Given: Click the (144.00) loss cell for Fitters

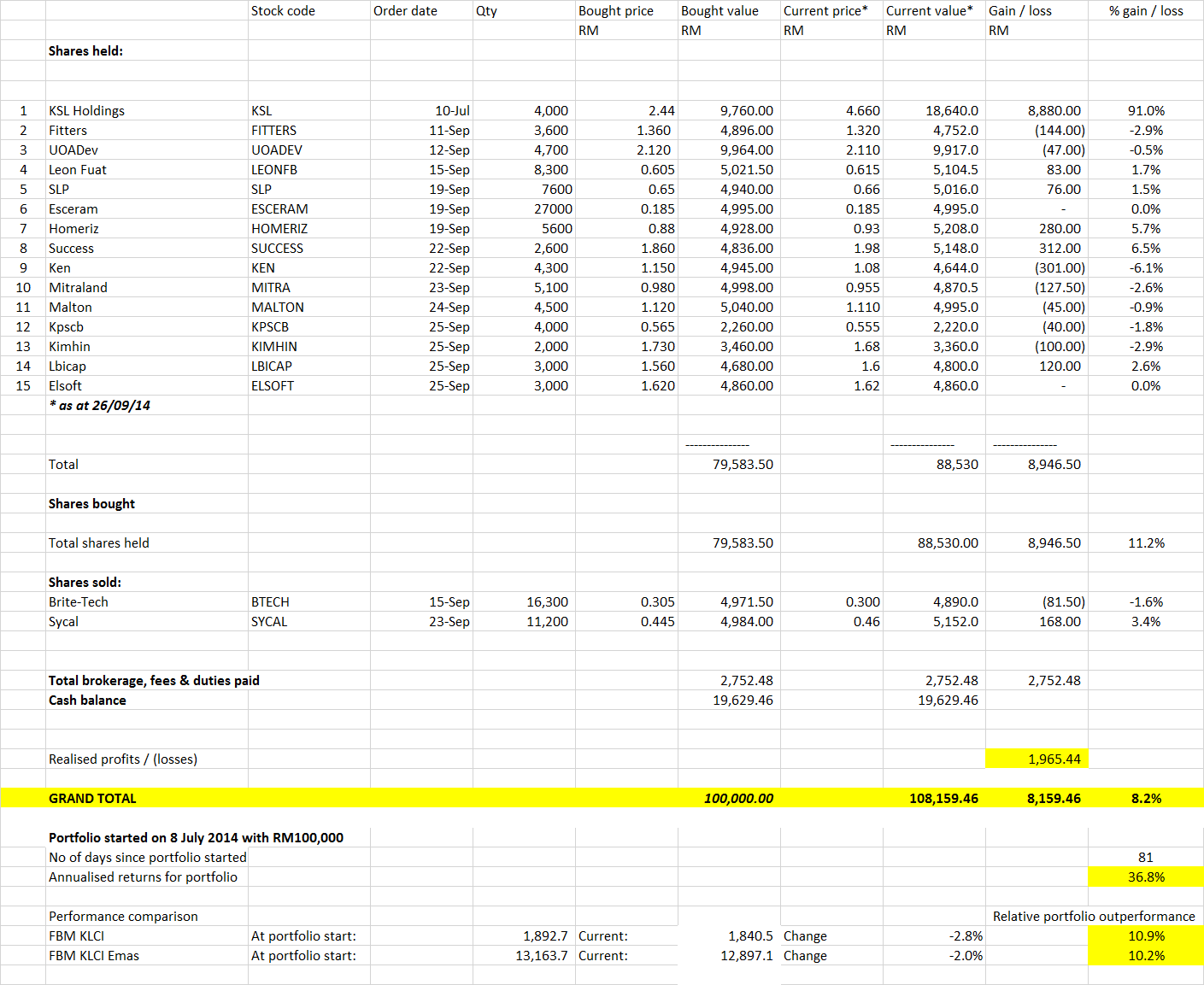Looking at the screenshot, I should pos(1037,130).
